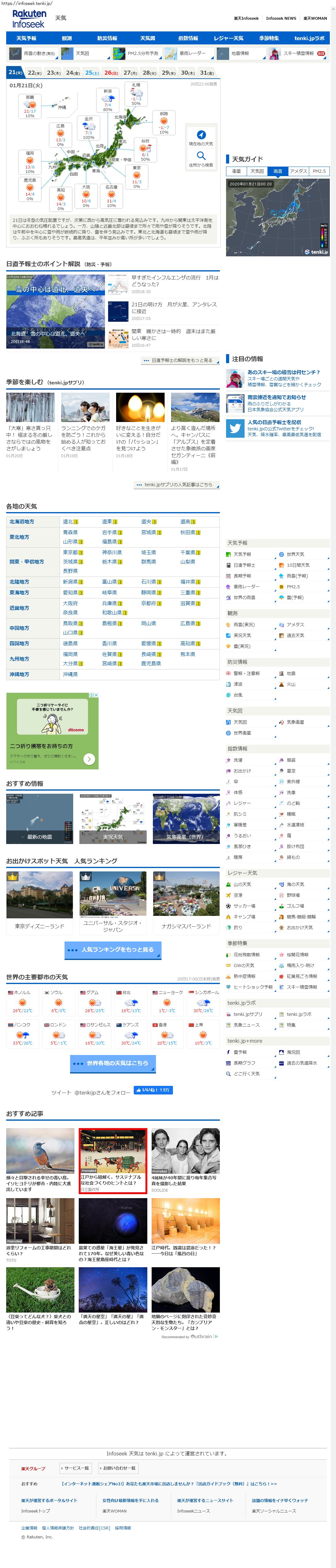336x1568 pixels.
Task: Open the 東京都 weather link
Action: (70, 553)
